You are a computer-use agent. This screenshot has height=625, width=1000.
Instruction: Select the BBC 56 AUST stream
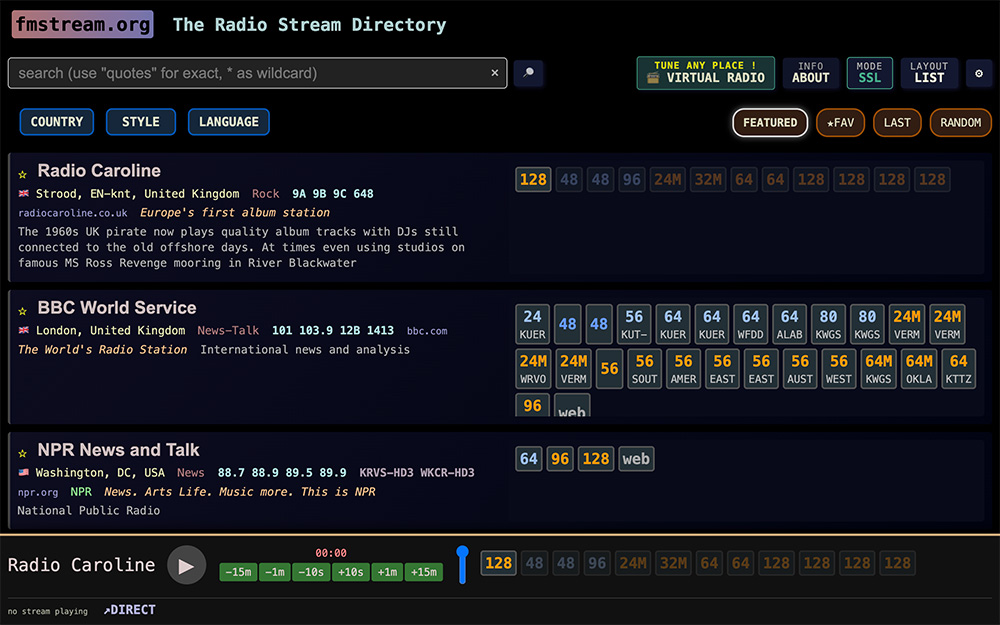tap(800, 369)
